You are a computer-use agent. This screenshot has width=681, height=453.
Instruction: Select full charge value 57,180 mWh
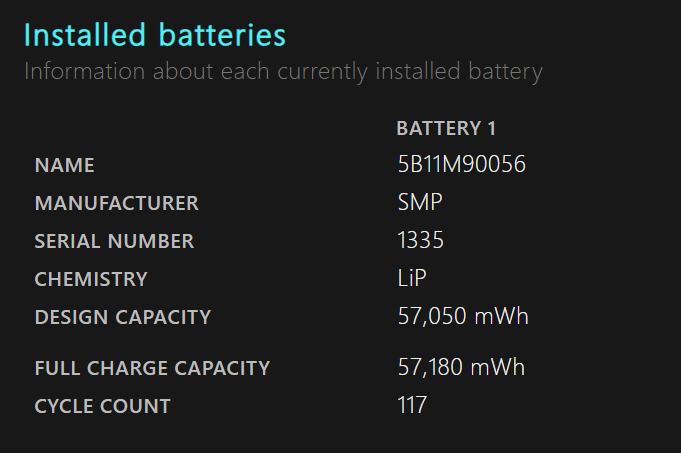(x=461, y=367)
